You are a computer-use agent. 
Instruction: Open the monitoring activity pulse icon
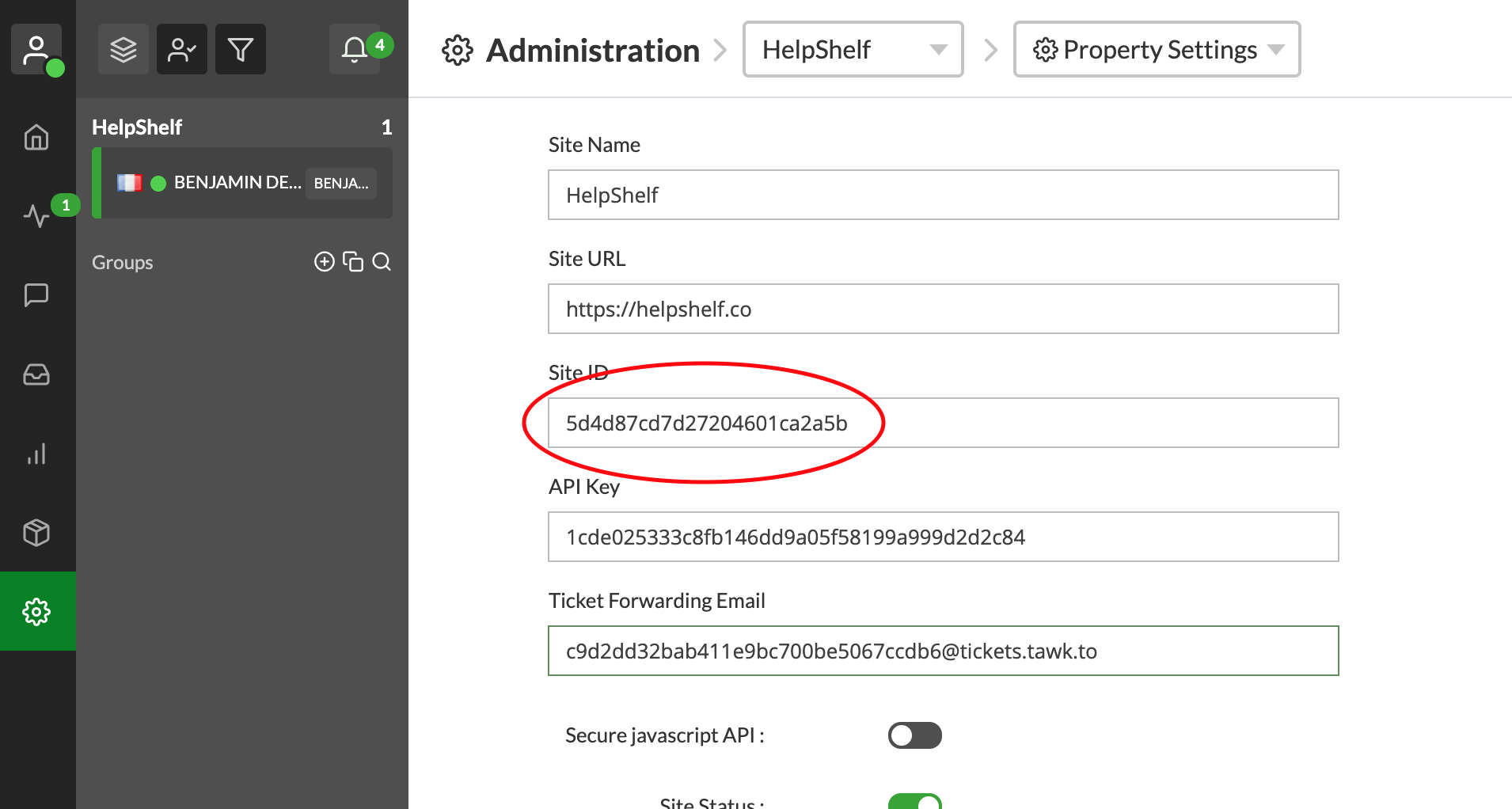pyautogui.click(x=36, y=215)
